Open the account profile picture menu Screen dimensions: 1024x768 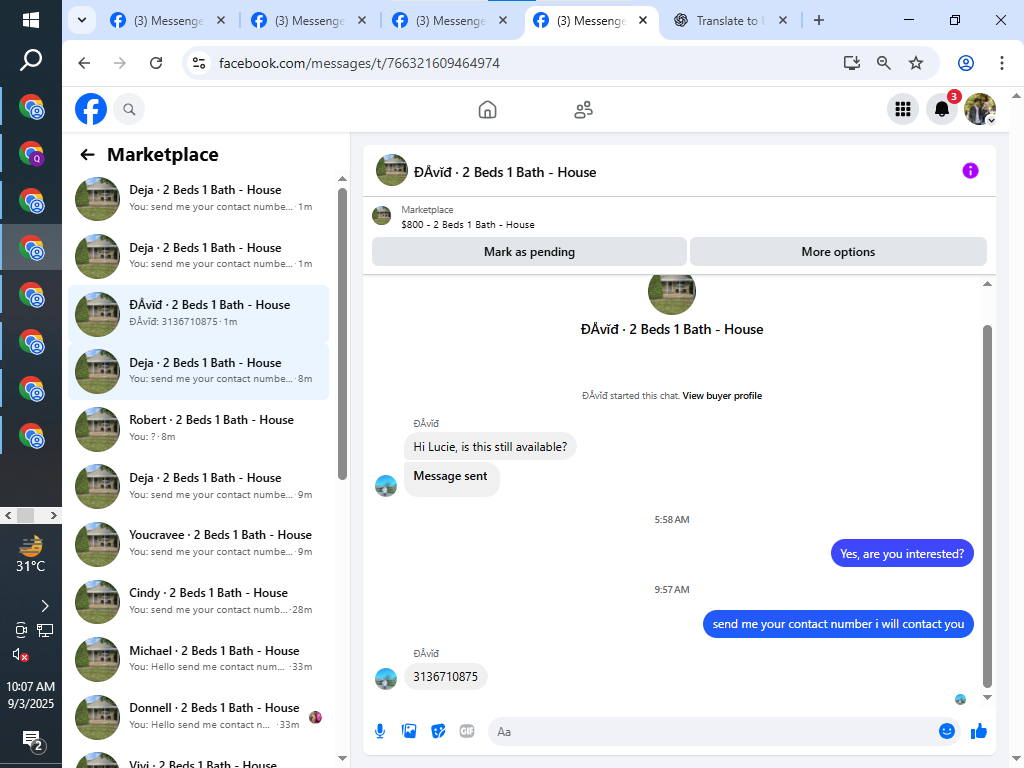pos(980,109)
